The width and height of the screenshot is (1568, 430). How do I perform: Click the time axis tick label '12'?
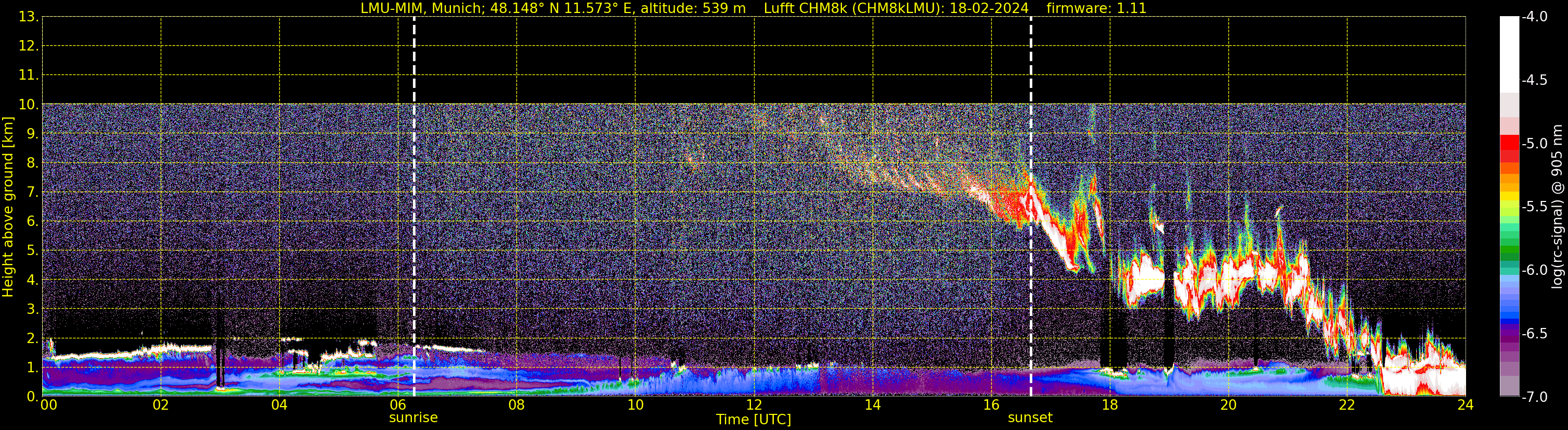(x=754, y=406)
